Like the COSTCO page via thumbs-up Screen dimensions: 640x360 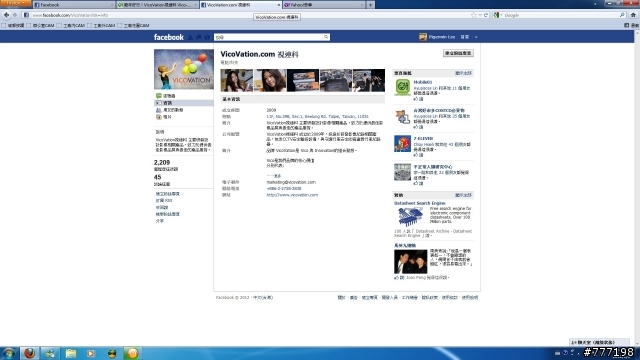[418, 127]
